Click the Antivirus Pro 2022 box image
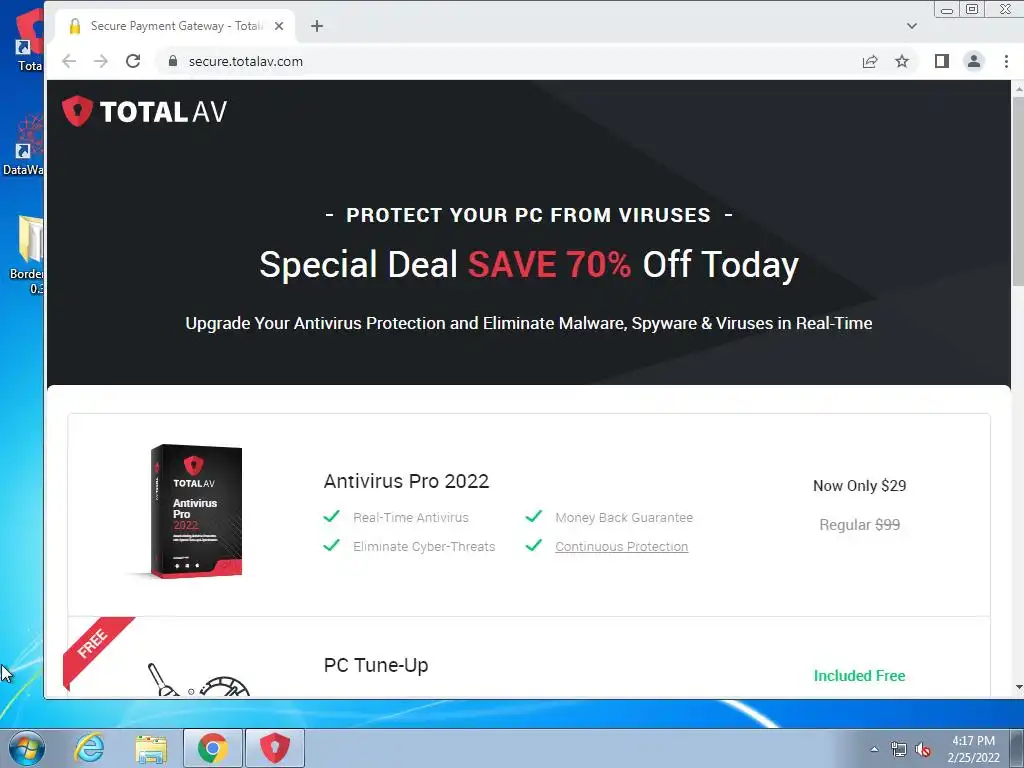The image size is (1024, 768). point(195,511)
